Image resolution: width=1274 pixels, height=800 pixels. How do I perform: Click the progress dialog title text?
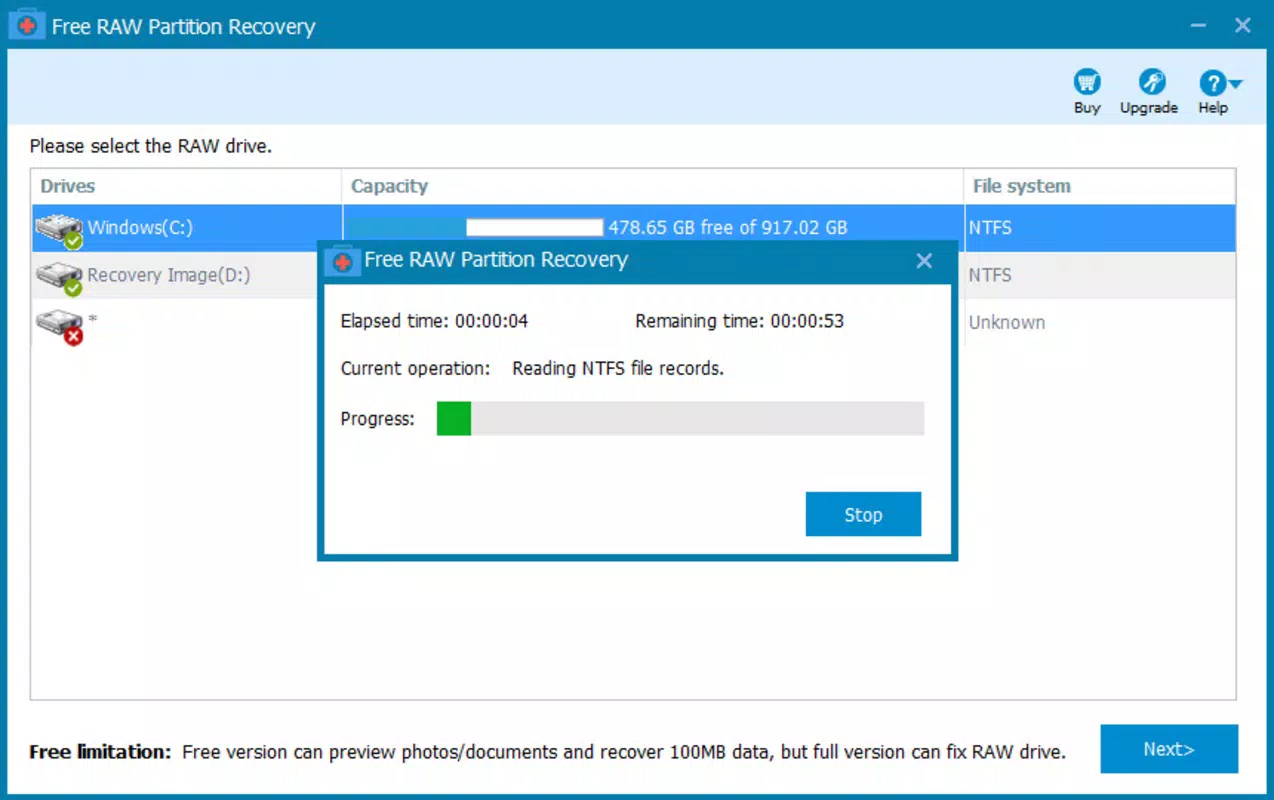click(496, 260)
